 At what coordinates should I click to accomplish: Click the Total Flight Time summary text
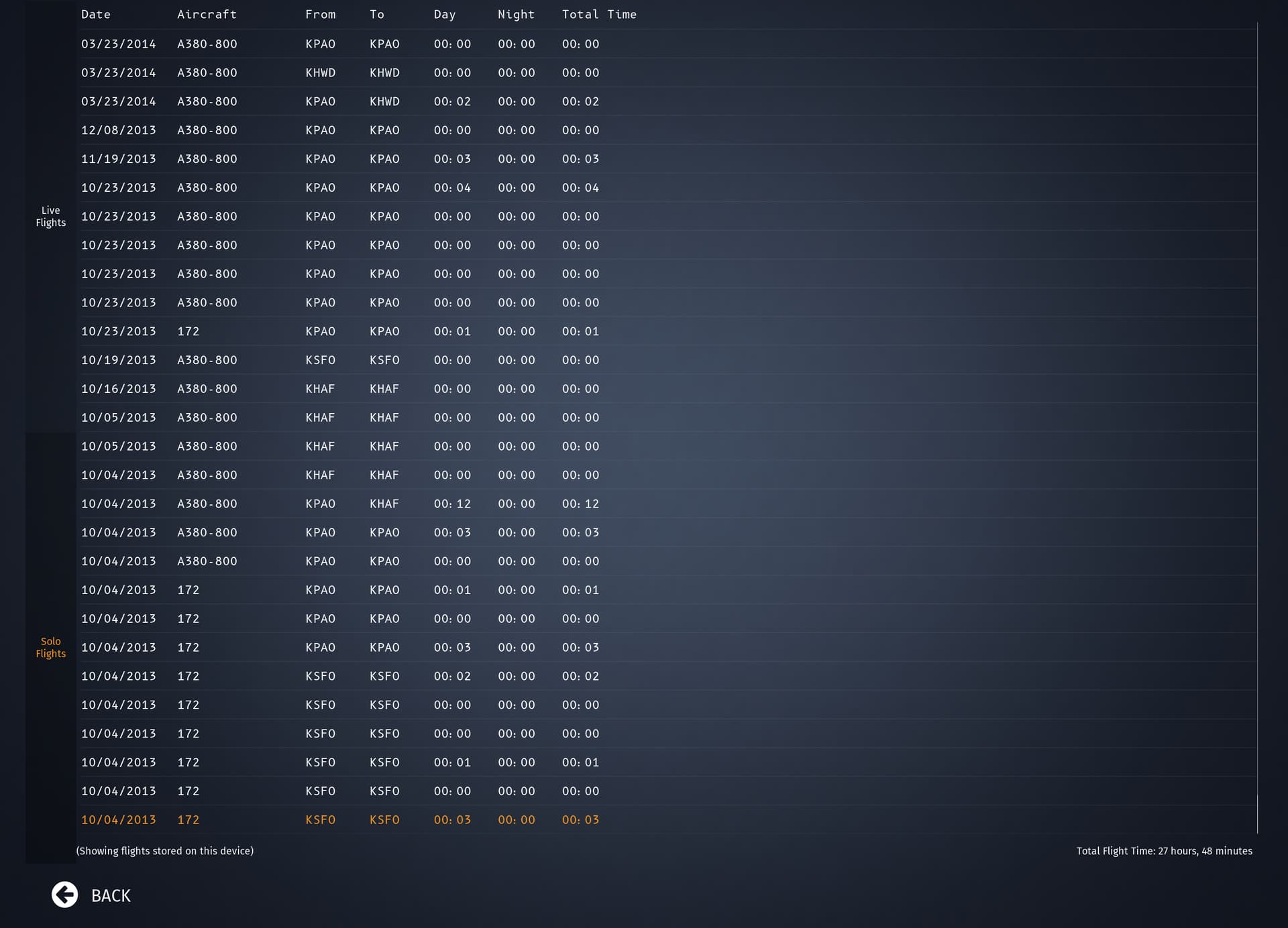point(1164,851)
